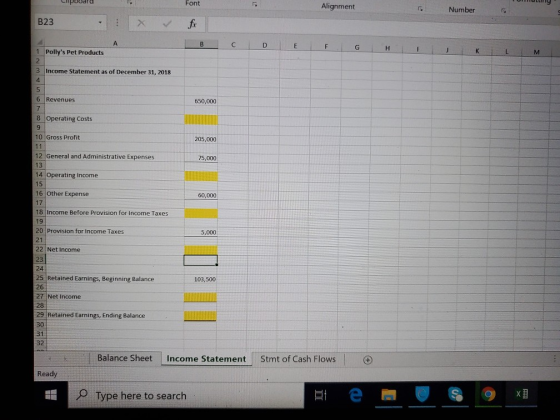Open Skype from the taskbar
This screenshot has width=560, height=420.
455,394
